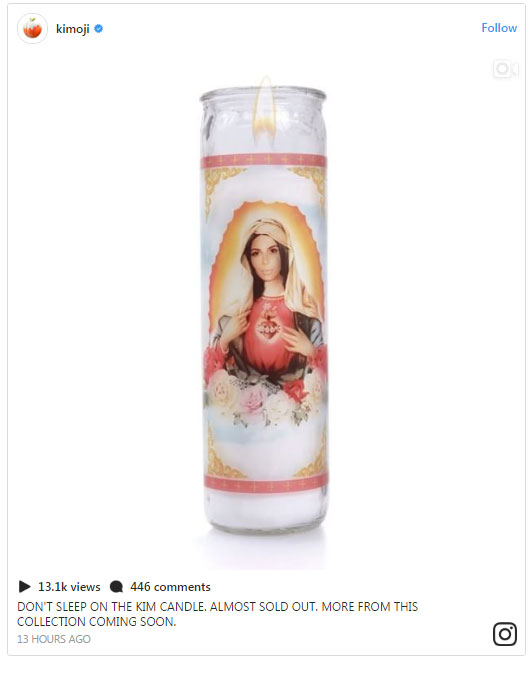Click the COLLECTION COMING SOON caption line
Image resolution: width=530 pixels, height=686 pixels.
(96, 621)
